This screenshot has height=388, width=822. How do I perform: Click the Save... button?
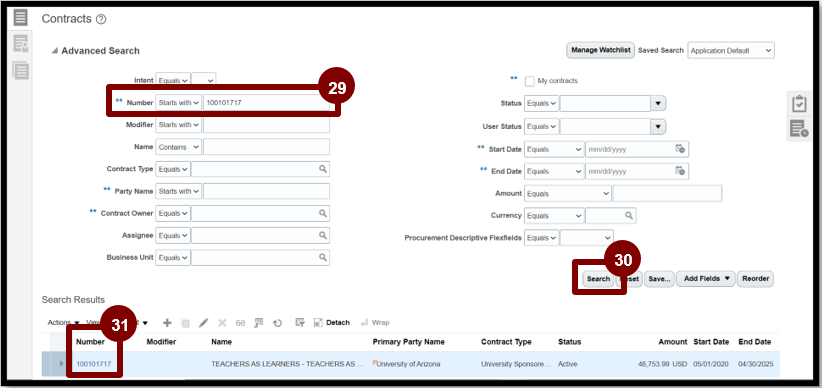(659, 279)
